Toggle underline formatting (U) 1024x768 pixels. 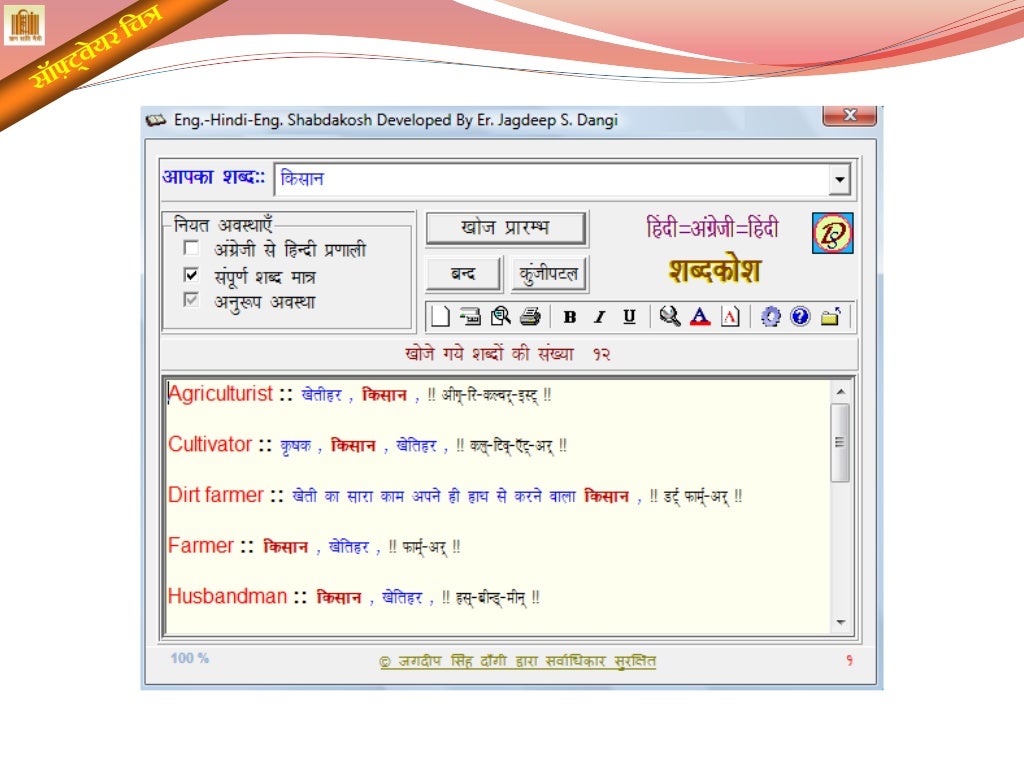(x=629, y=317)
